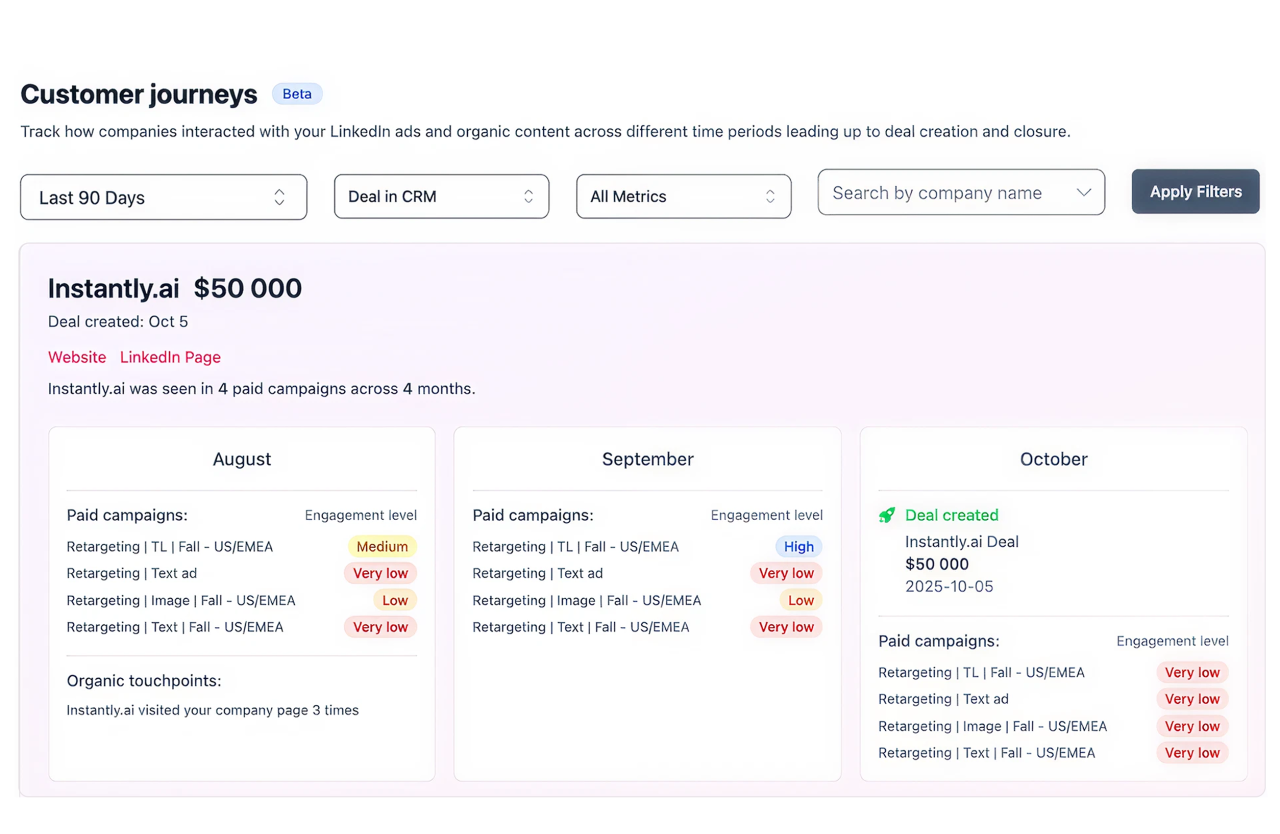Click the Instantly.ai $50 000 deal title

[174, 288]
